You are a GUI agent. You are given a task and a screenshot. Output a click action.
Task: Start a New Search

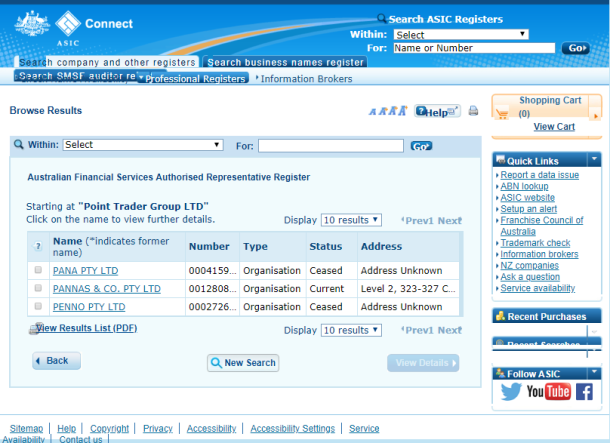[x=243, y=363]
